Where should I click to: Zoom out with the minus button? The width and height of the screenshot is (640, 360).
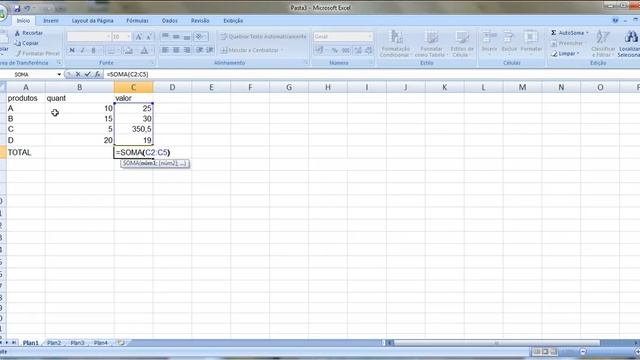(583, 351)
